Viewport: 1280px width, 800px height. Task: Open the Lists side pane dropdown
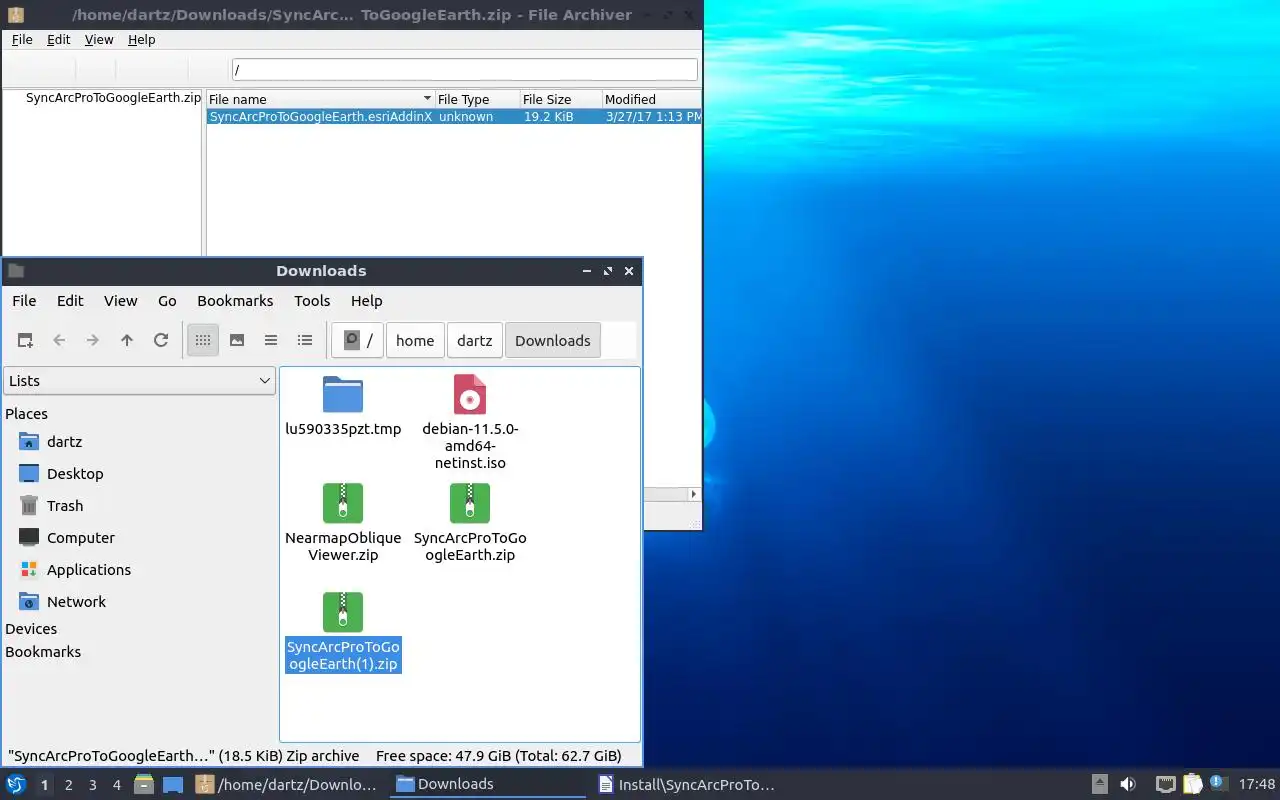tap(140, 380)
